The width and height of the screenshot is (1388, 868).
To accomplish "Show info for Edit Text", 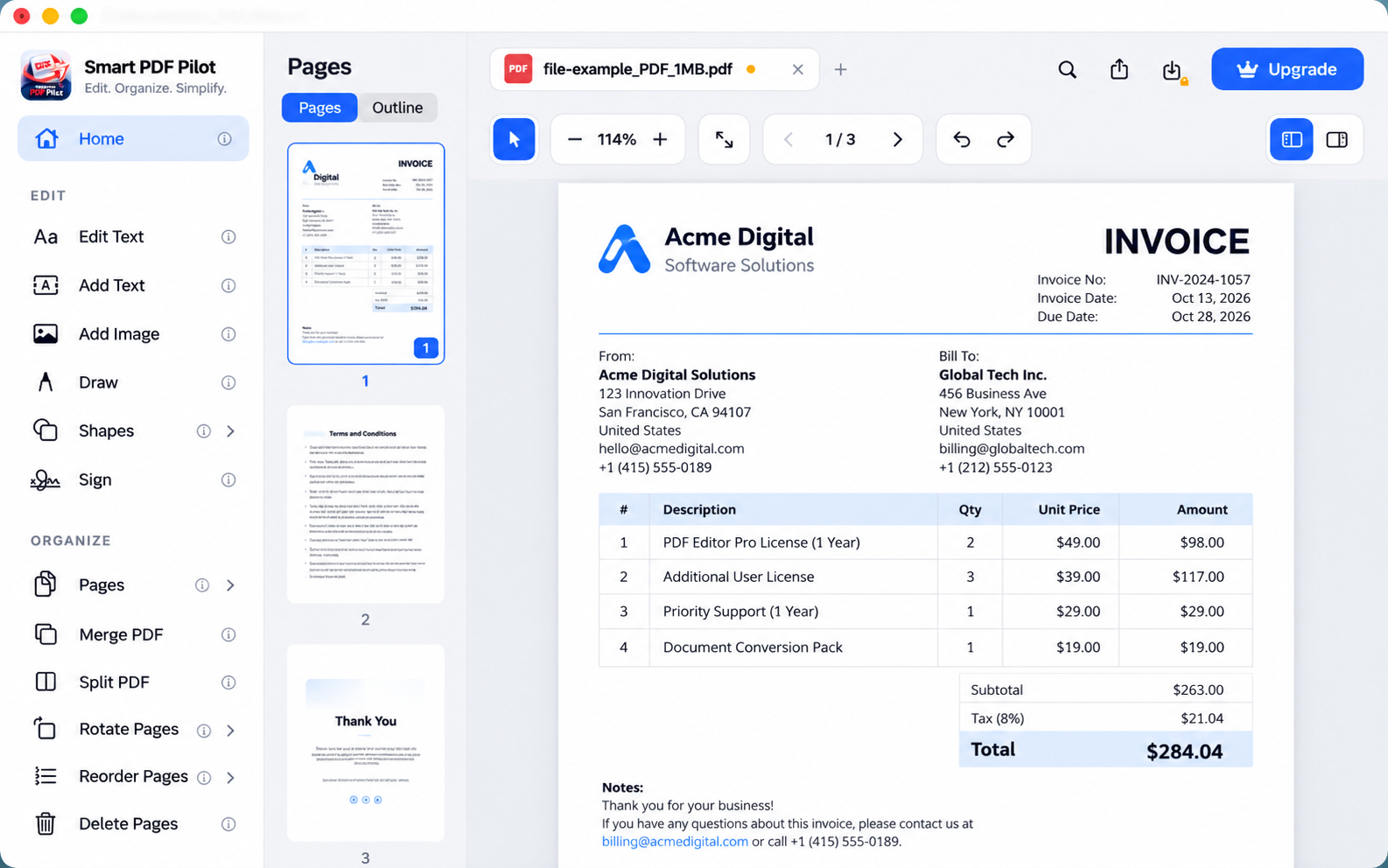I will tap(228, 237).
